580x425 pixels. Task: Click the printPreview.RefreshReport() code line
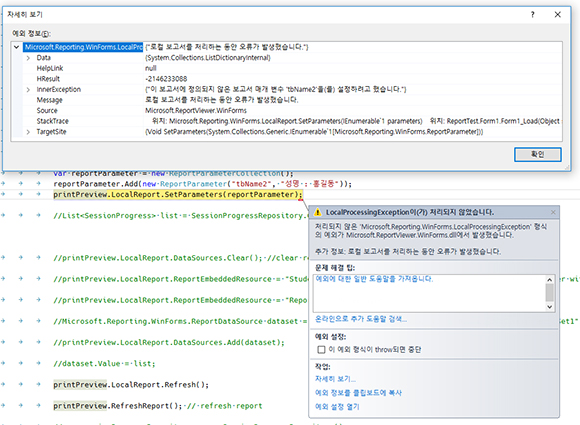(158, 406)
